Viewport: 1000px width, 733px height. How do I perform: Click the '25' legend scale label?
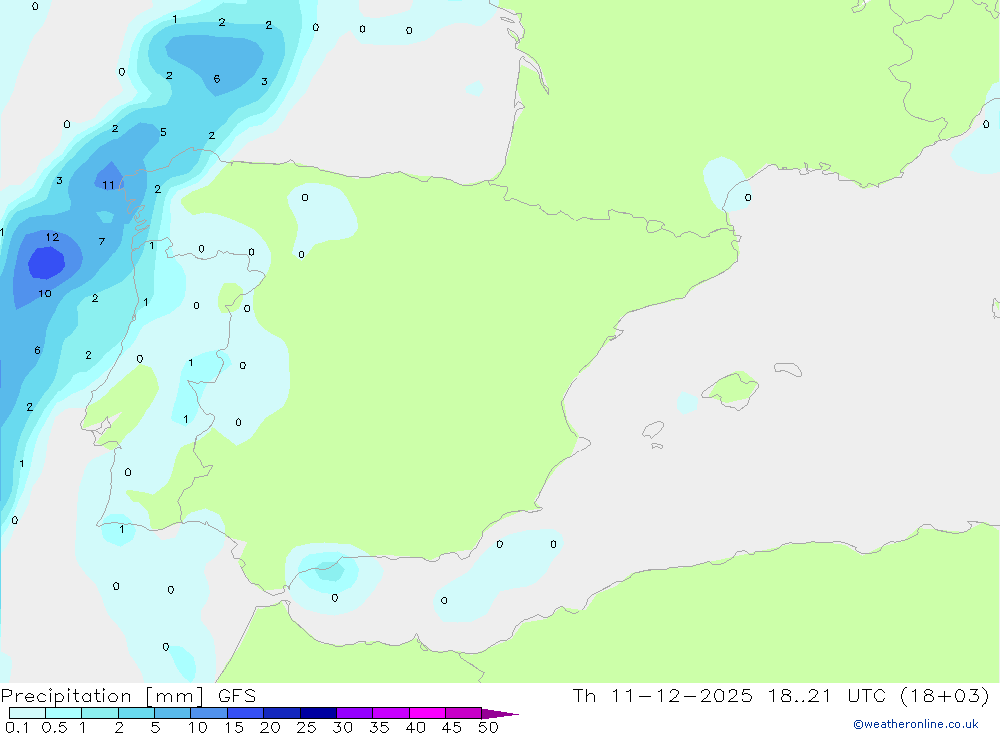(x=307, y=727)
